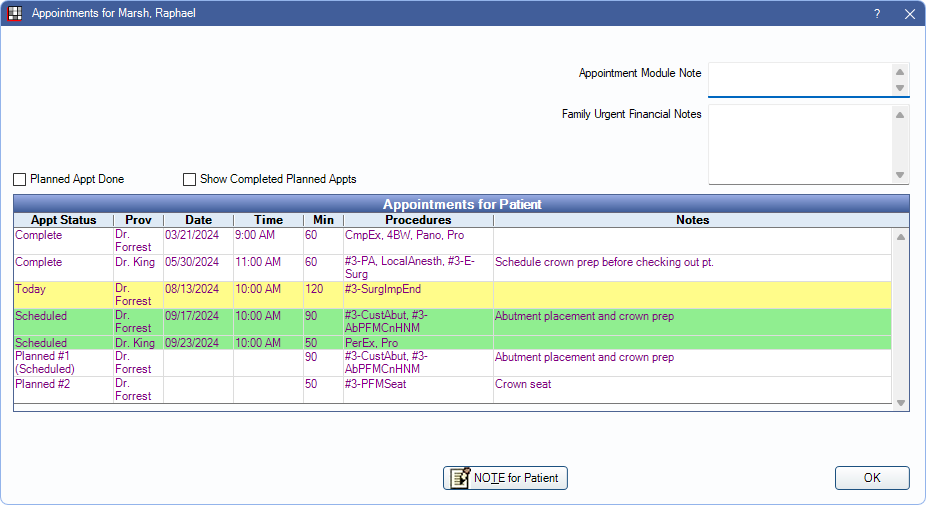Click inside Appointment Module Note field
Viewport: 926px width, 505px height.
click(x=796, y=79)
